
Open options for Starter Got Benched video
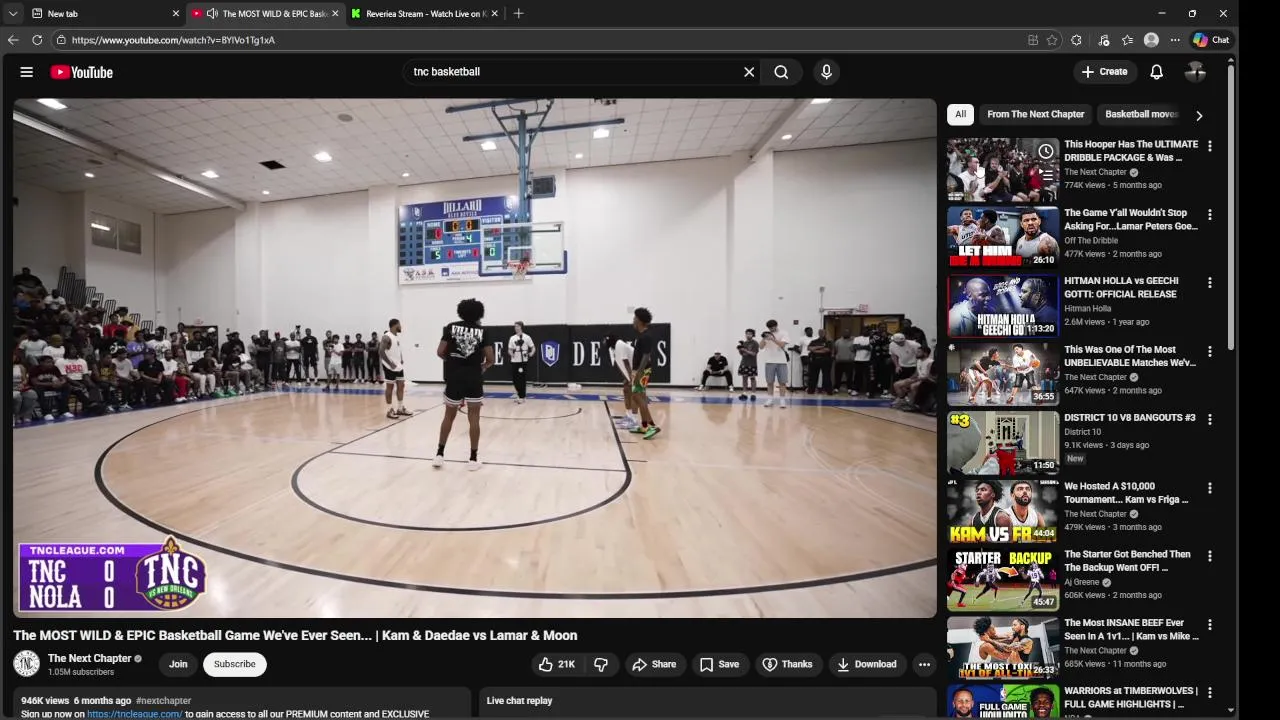point(1209,556)
